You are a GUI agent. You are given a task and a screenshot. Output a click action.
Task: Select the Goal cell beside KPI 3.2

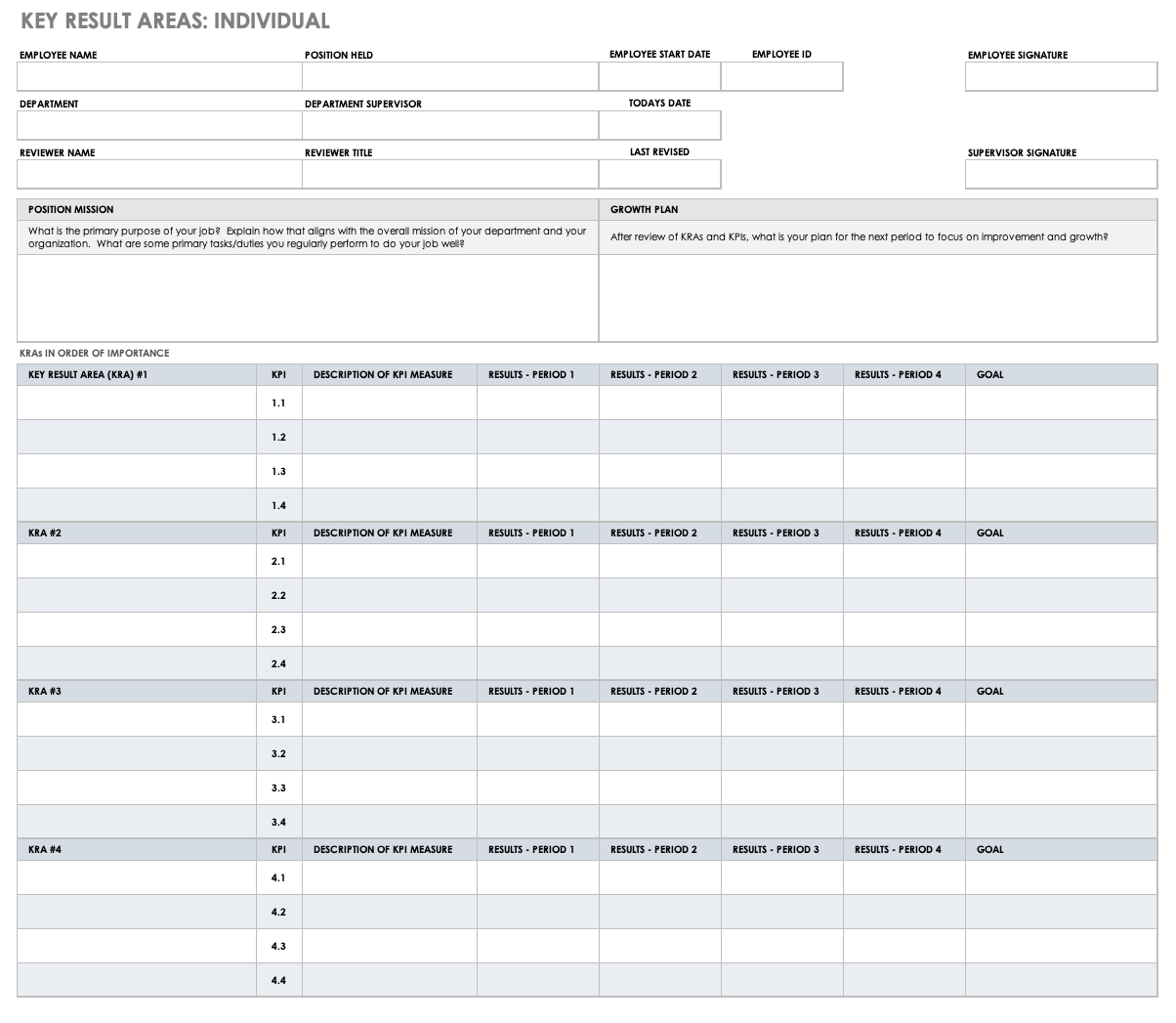coord(1060,752)
